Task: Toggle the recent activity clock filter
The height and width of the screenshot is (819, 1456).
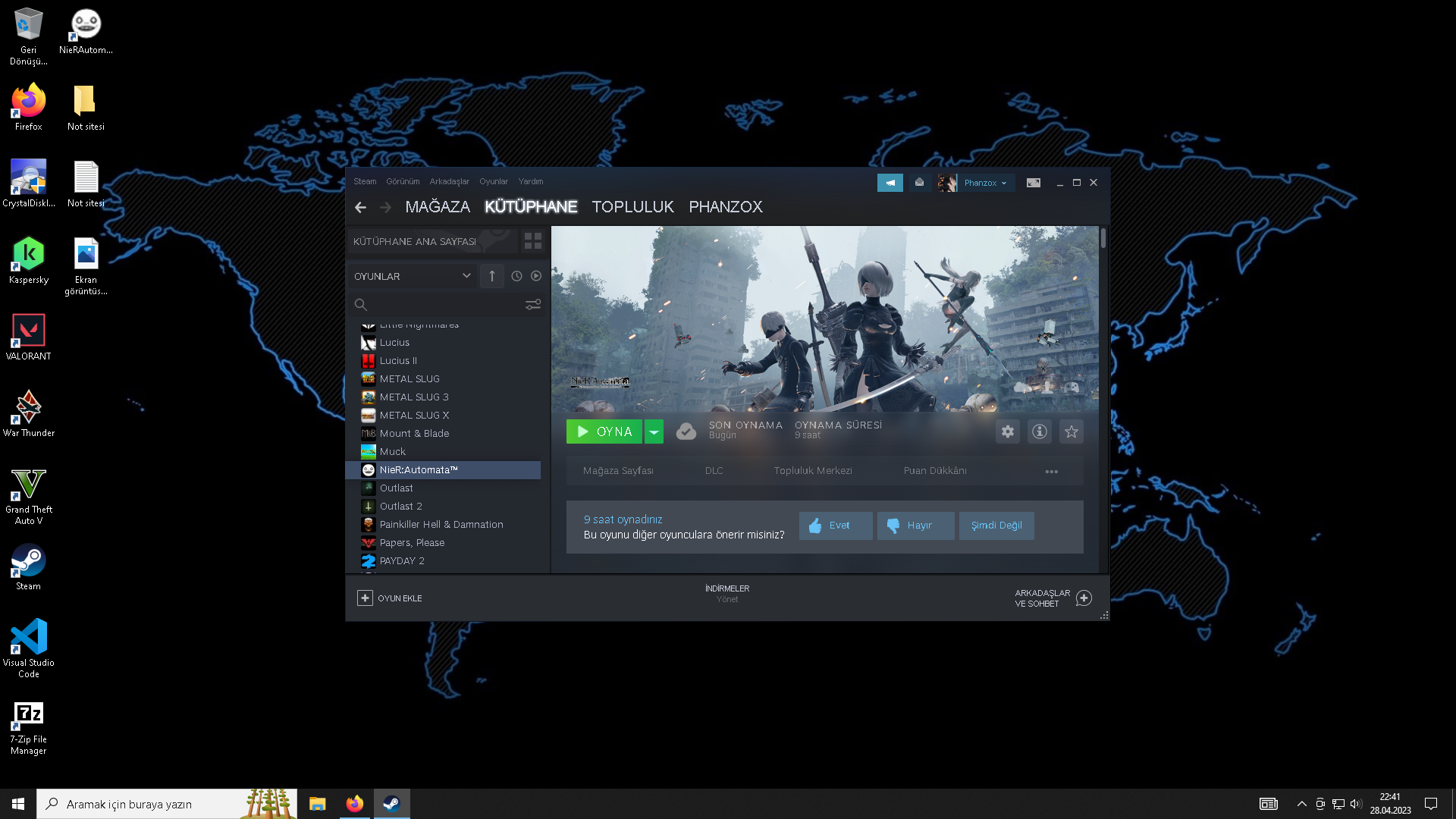Action: (516, 276)
